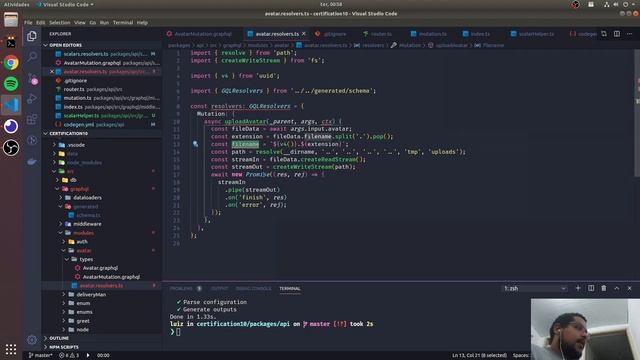Click the uploadAvatar breadcrumb segment
This screenshot has height=360, width=640.
point(451,45)
